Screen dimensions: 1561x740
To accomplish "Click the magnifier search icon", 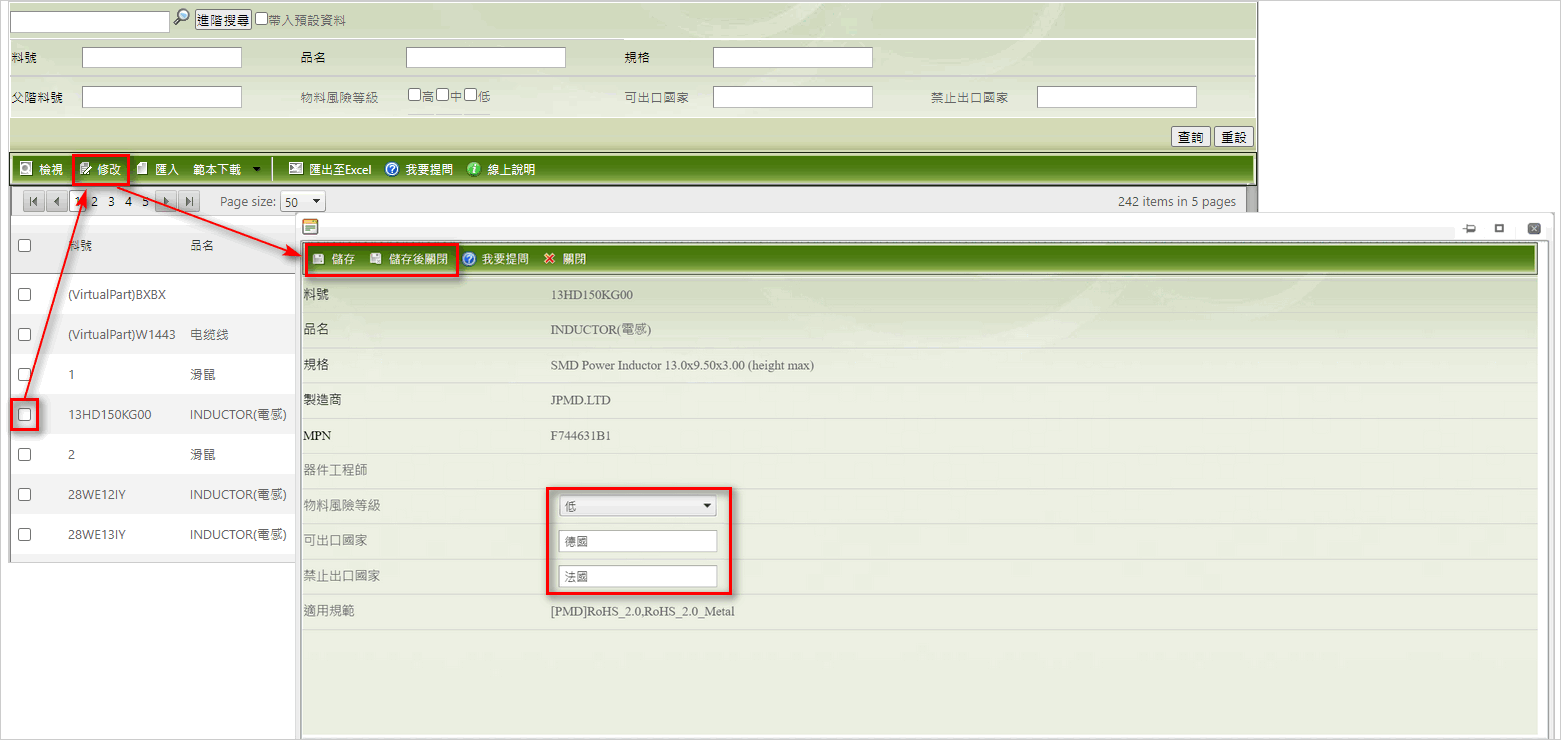I will (x=181, y=17).
